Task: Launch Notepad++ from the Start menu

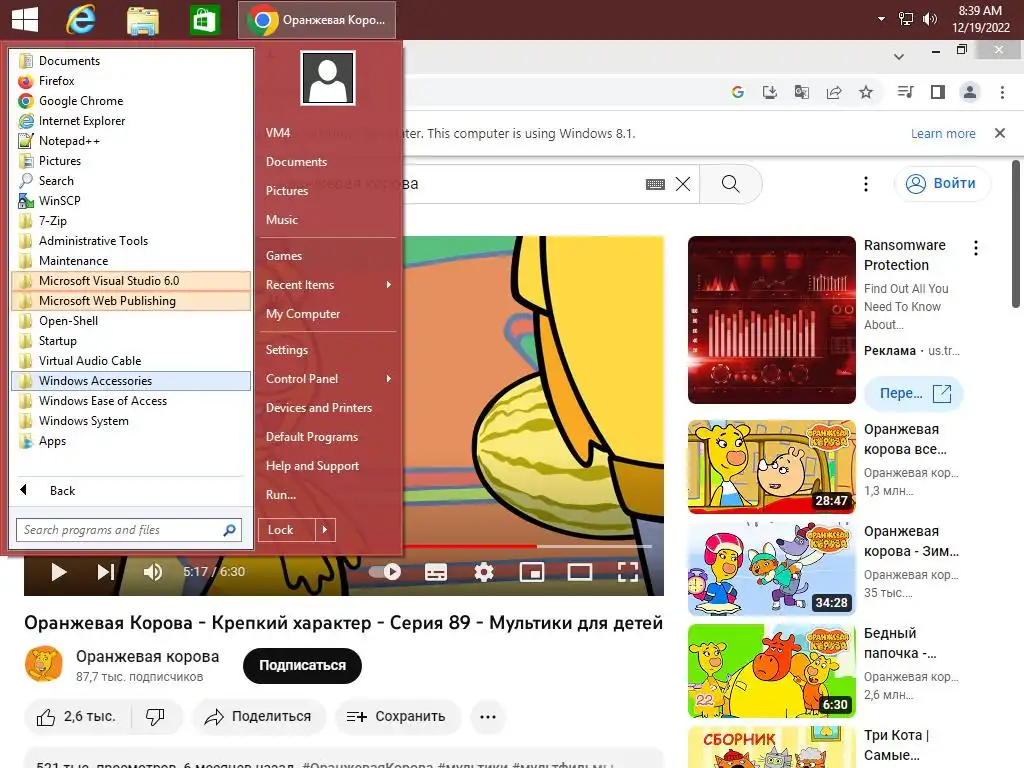Action: point(131,141)
